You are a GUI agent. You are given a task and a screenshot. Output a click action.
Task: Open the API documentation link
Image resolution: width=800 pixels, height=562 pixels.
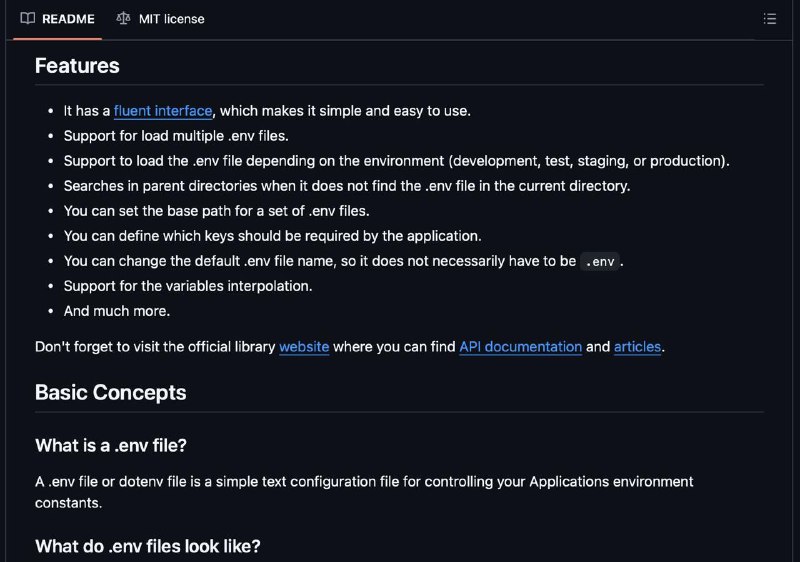click(x=520, y=347)
